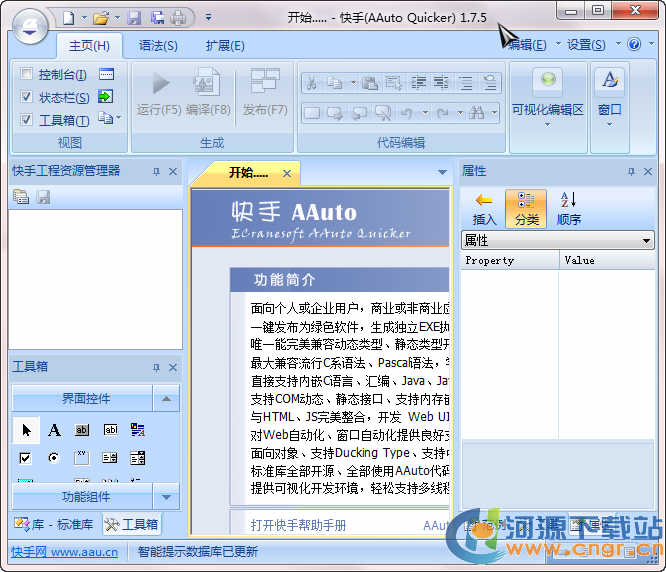
Task: Select the grey ab button control
Action: [x=82, y=430]
